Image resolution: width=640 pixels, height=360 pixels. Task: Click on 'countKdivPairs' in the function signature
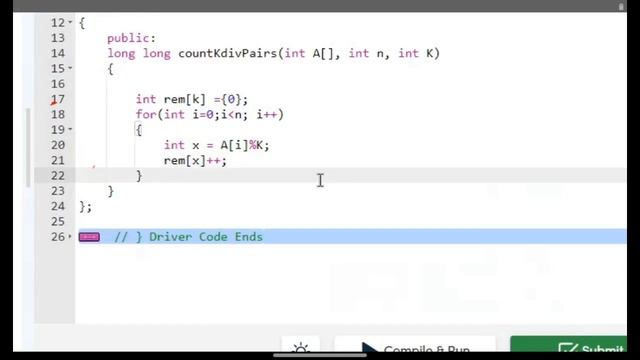click(x=228, y=53)
